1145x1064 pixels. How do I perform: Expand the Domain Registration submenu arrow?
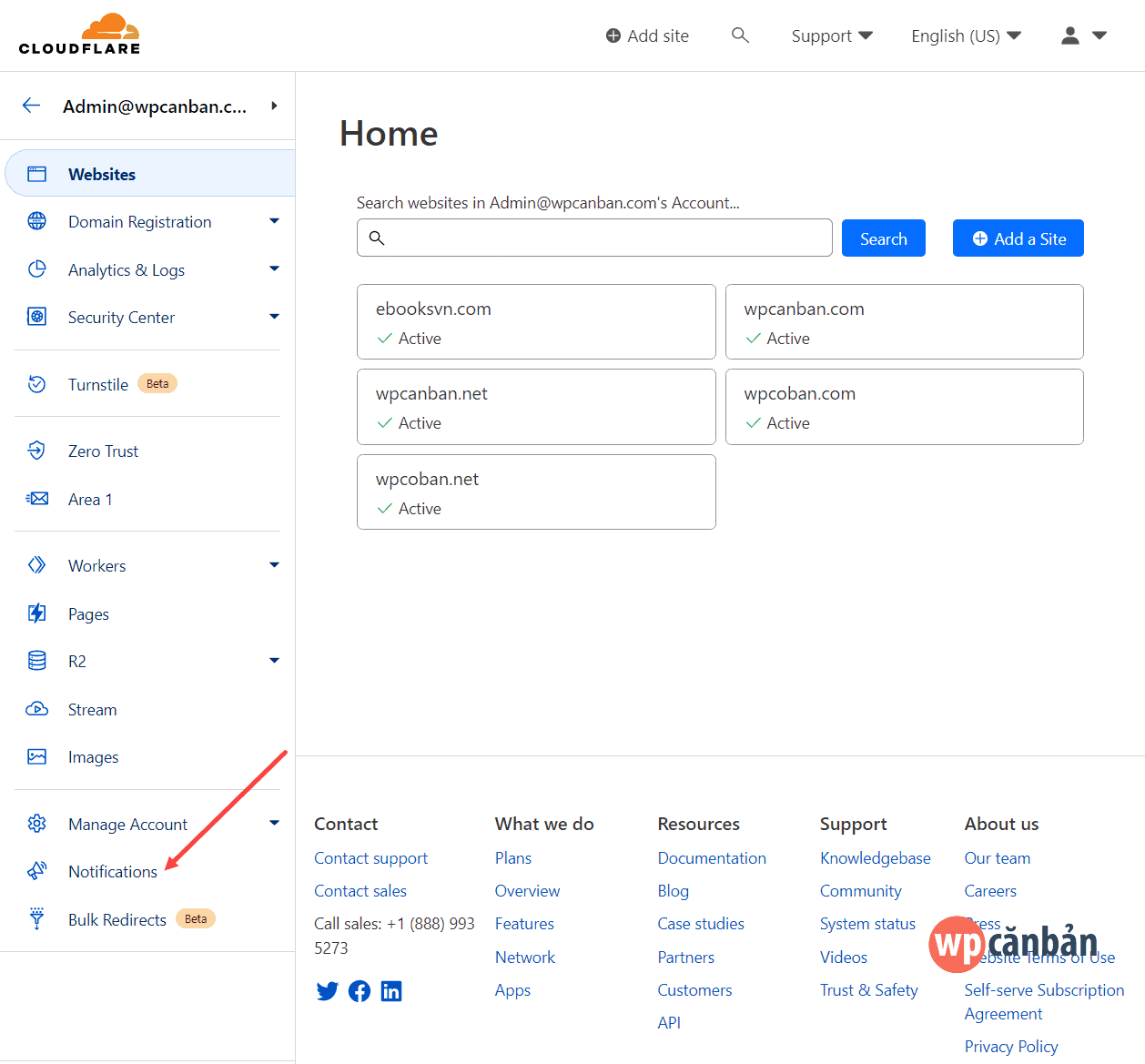[x=274, y=221]
